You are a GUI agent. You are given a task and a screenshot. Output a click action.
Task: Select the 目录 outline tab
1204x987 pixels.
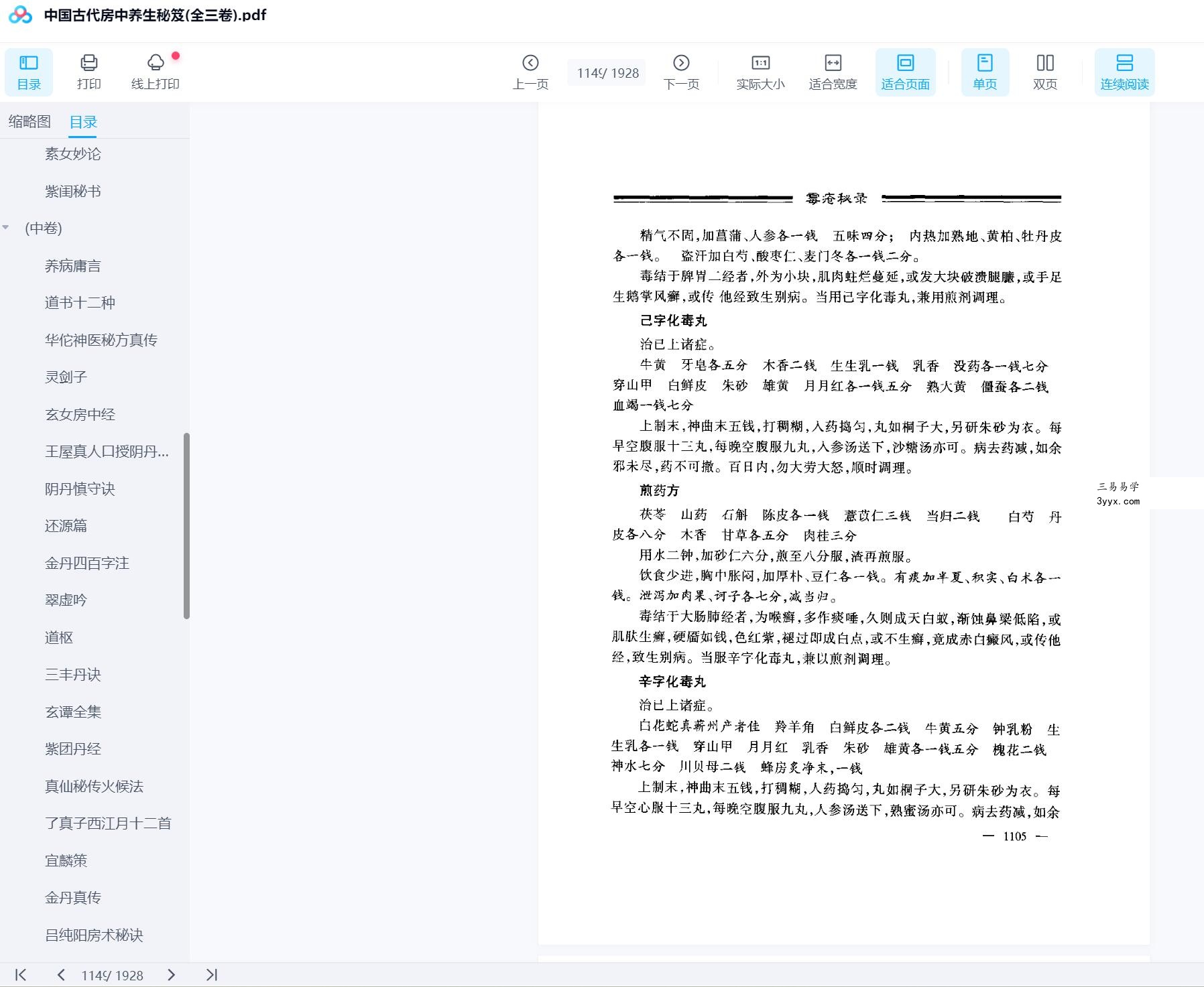point(83,122)
